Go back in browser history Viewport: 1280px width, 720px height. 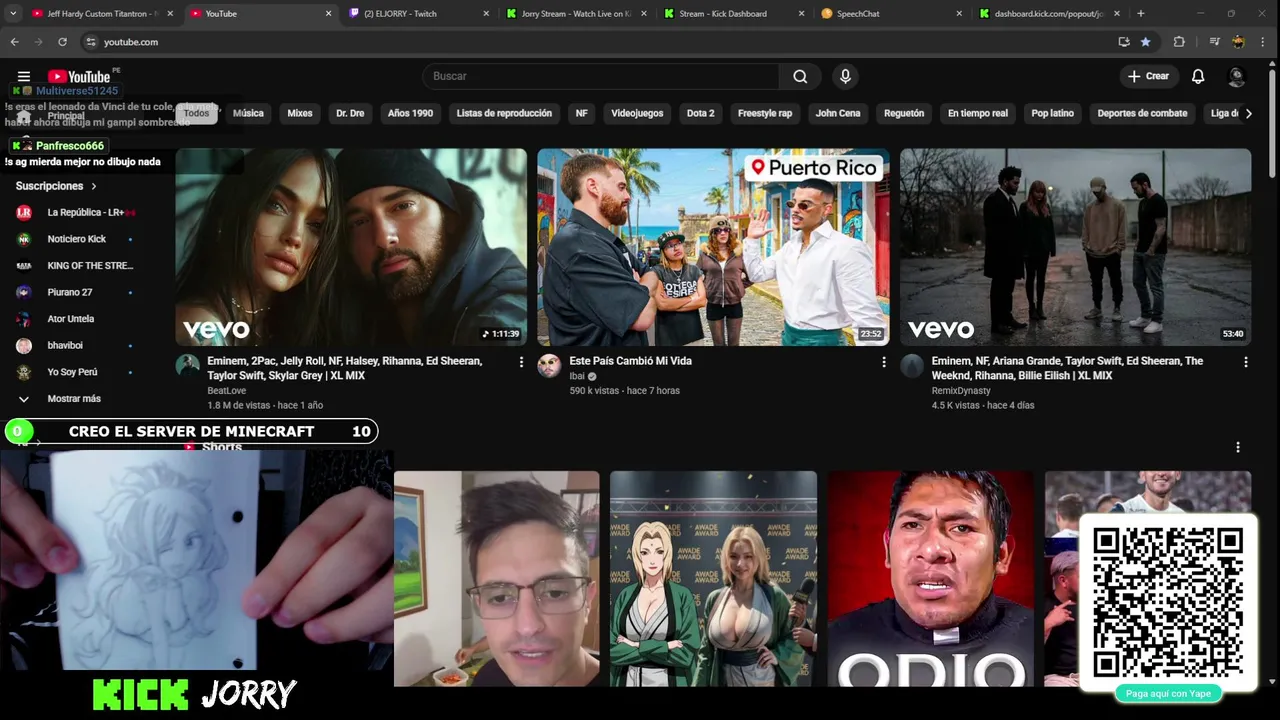coord(14,42)
